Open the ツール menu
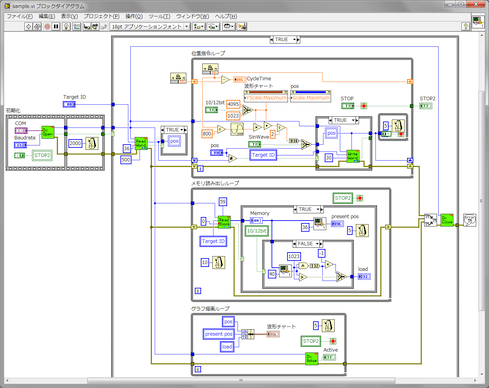489x388 pixels. tap(159, 16)
